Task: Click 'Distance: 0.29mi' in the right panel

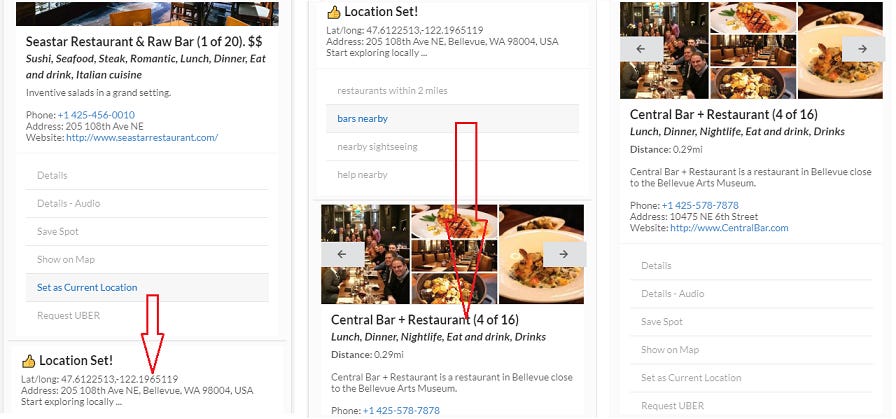Action: click(x=666, y=149)
